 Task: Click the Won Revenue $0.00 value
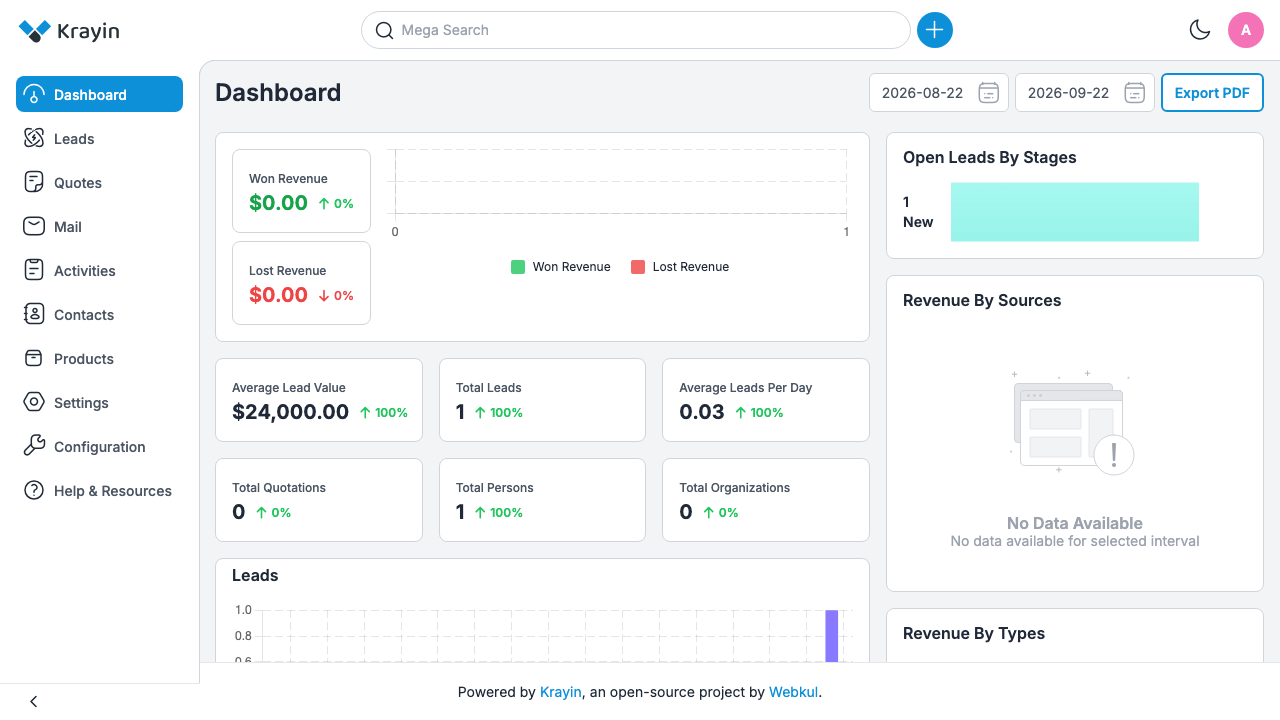tap(278, 203)
